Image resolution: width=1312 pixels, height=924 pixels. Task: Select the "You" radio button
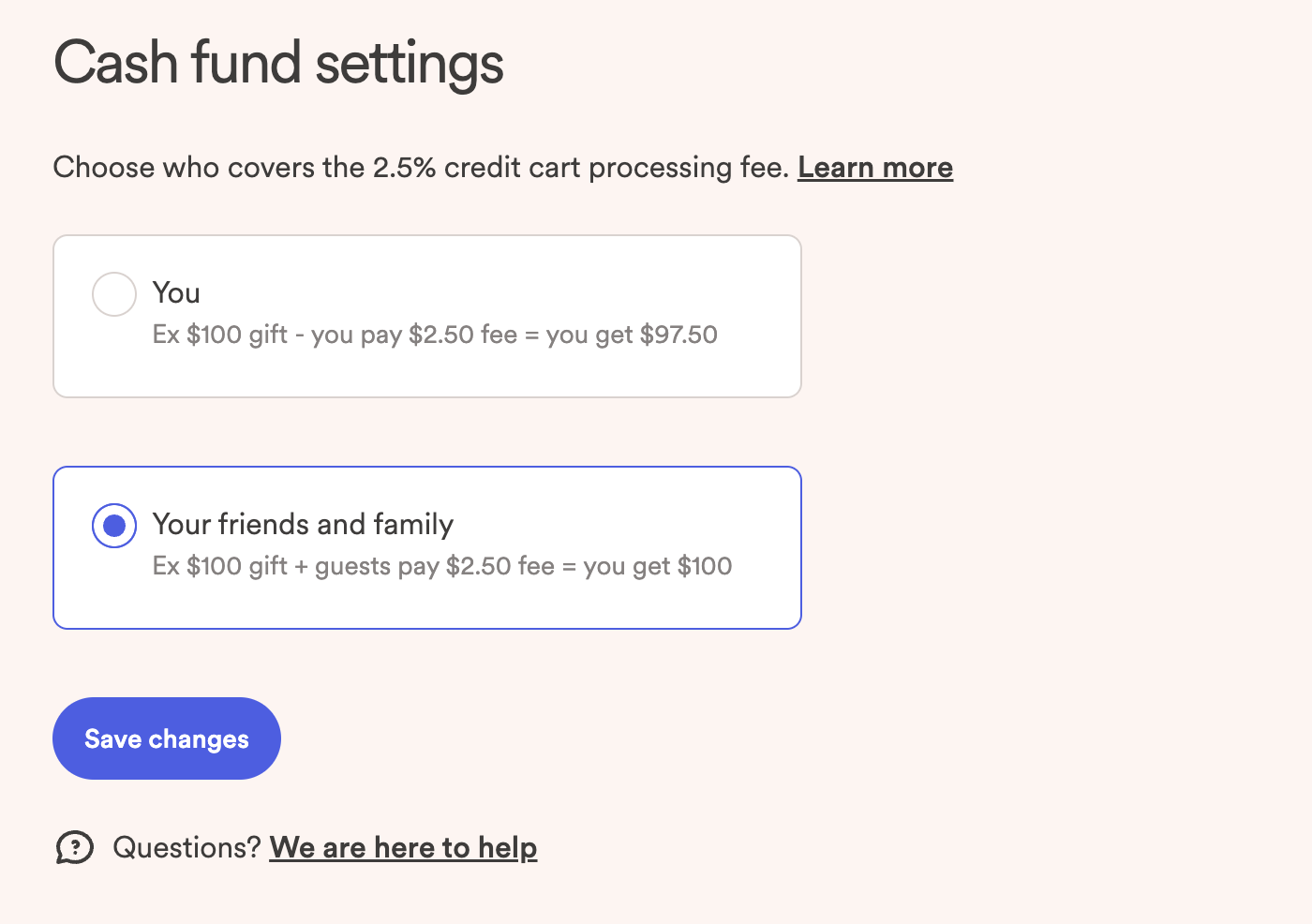pos(114,294)
